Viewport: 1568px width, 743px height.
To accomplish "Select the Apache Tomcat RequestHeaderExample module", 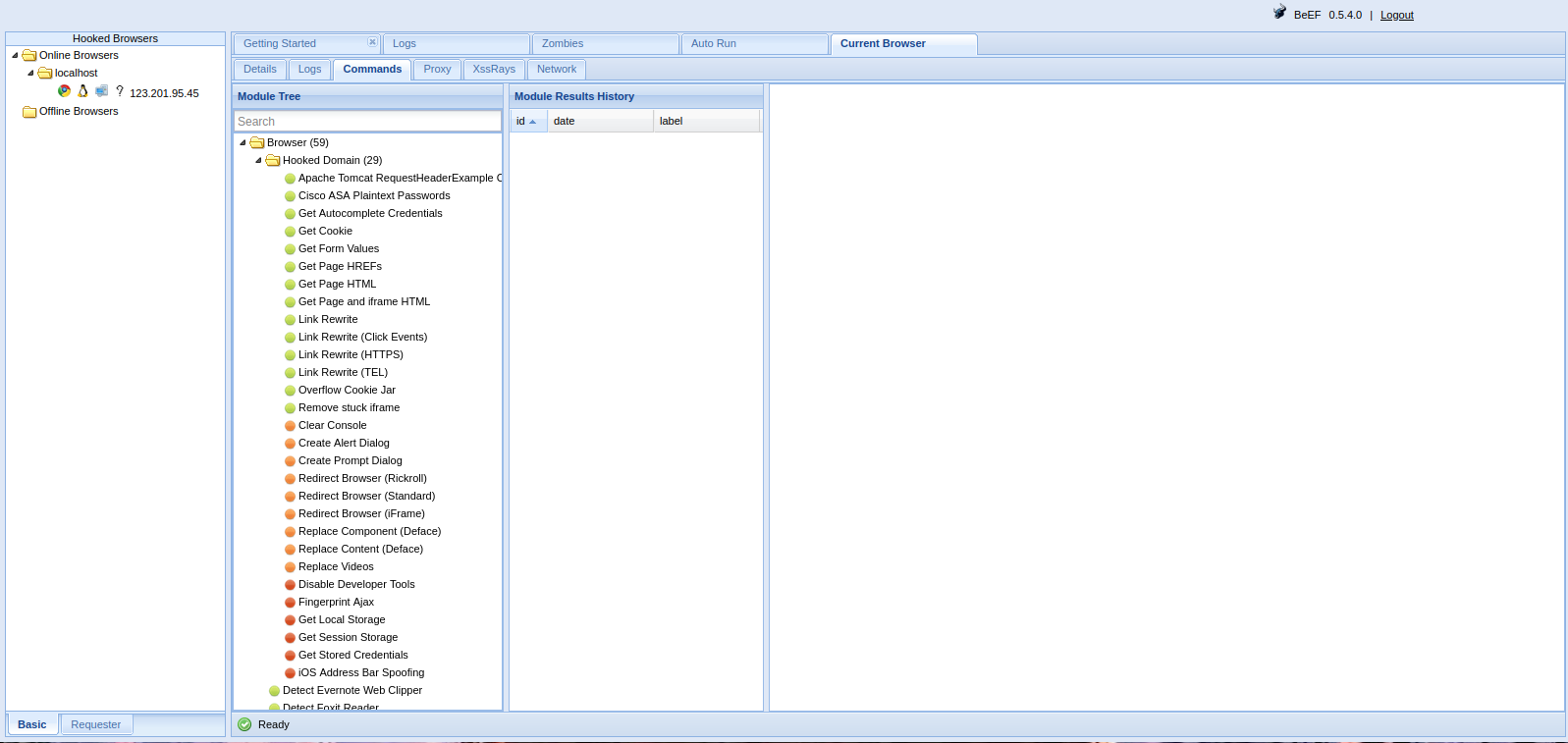I will [x=400, y=179].
